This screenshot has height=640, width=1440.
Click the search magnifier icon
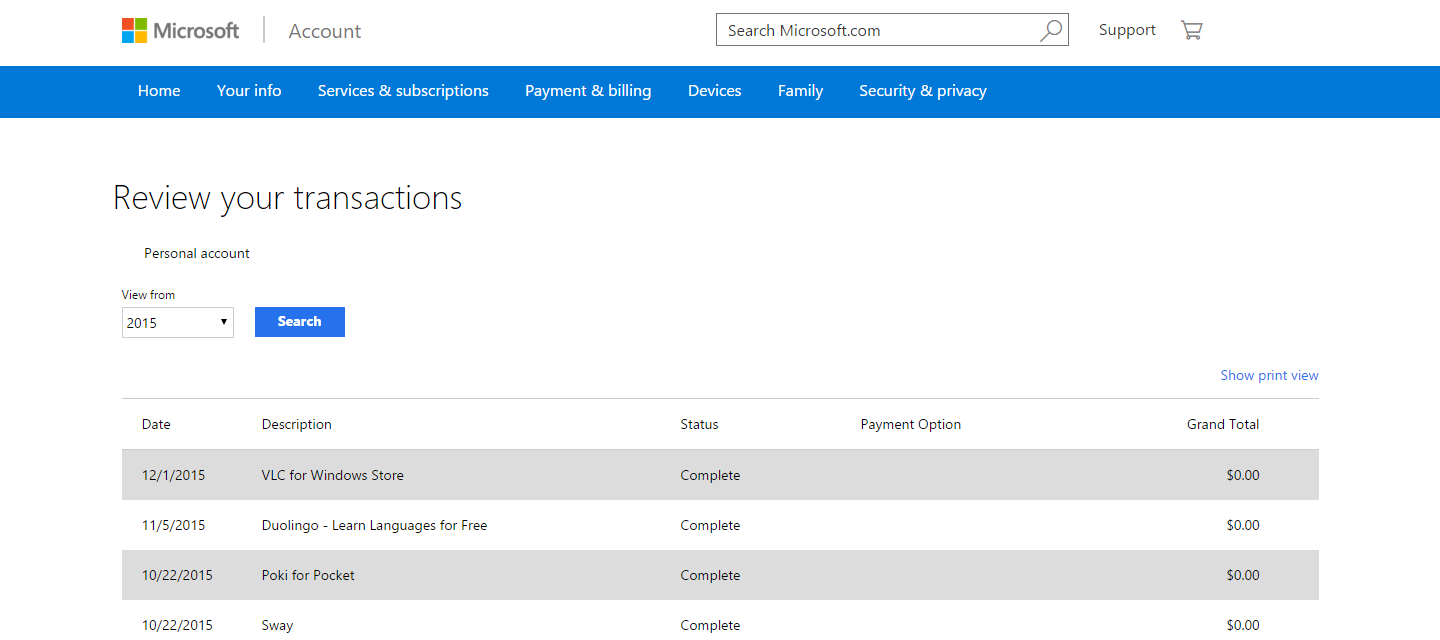point(1050,31)
